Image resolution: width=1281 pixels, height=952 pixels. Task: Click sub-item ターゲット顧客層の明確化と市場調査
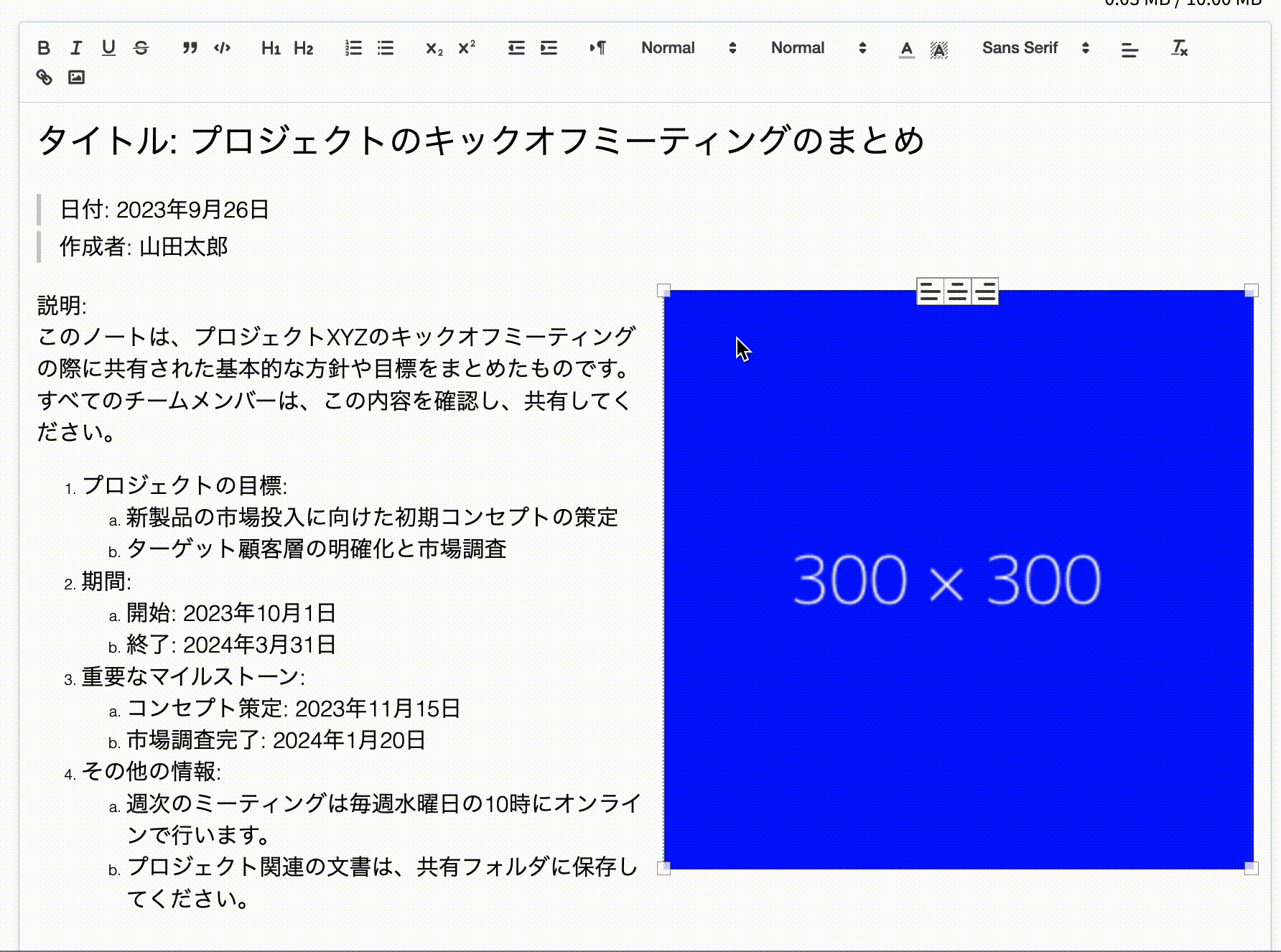click(317, 549)
